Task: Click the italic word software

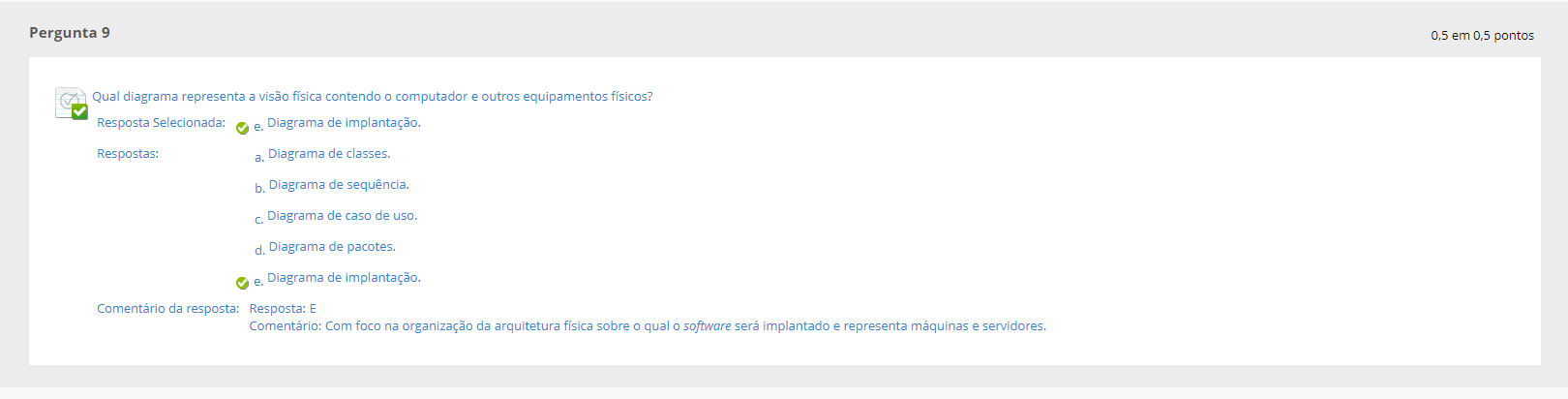Action: tap(708, 326)
